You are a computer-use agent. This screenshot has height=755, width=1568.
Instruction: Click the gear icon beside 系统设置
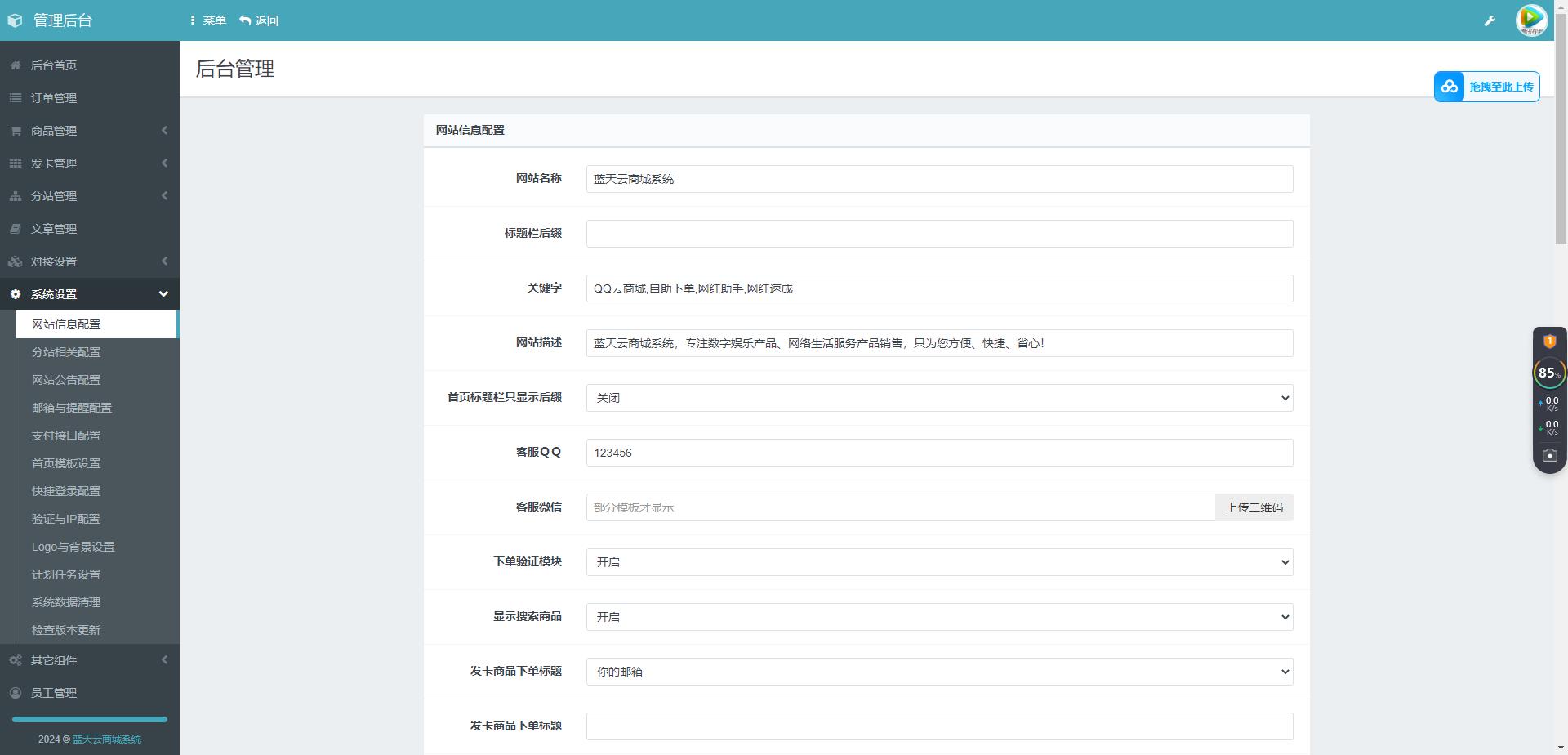(16, 294)
